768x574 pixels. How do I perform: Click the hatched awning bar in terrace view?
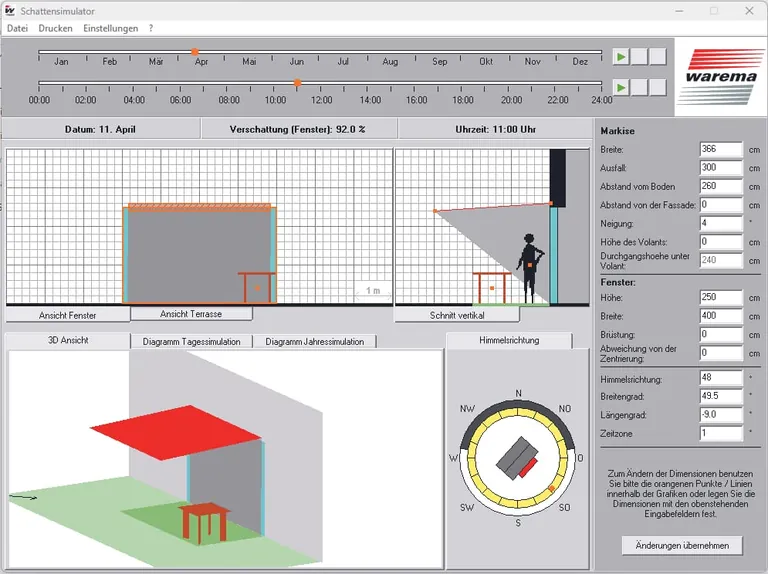click(x=199, y=207)
